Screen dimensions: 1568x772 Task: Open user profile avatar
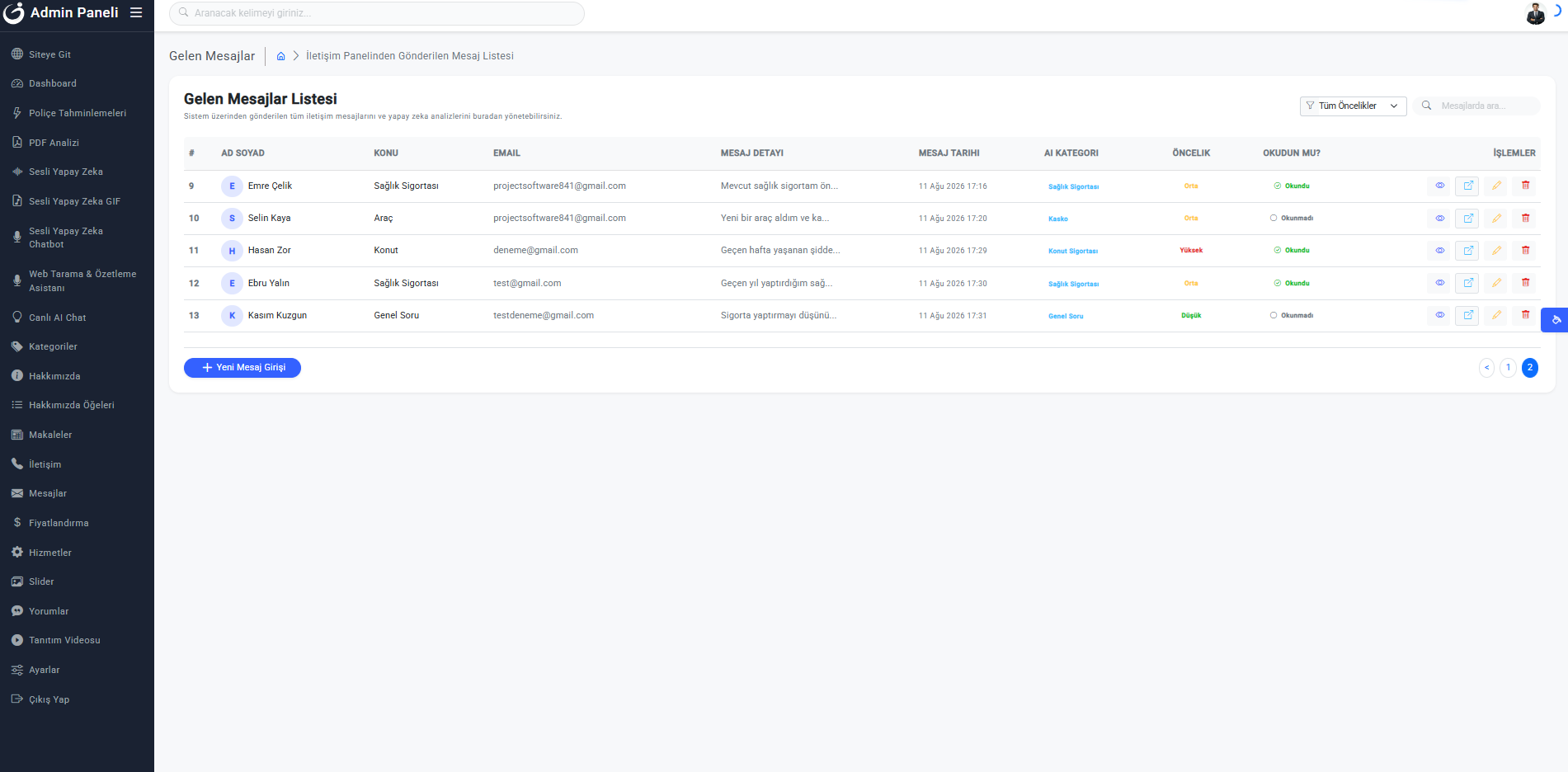[1535, 13]
